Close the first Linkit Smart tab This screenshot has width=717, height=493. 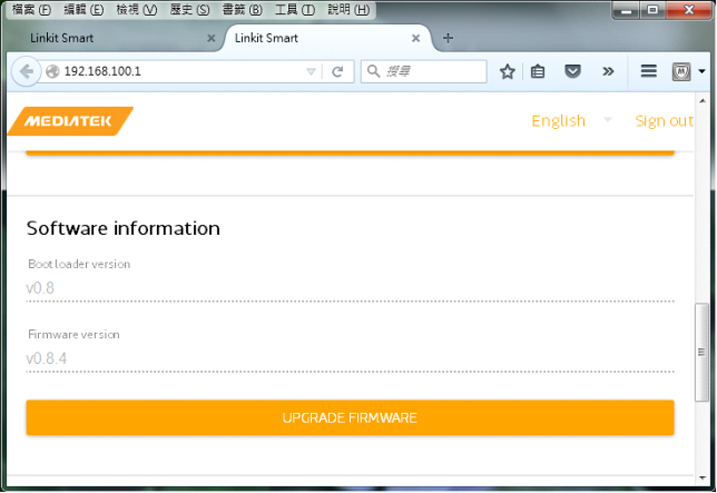pyautogui.click(x=211, y=38)
